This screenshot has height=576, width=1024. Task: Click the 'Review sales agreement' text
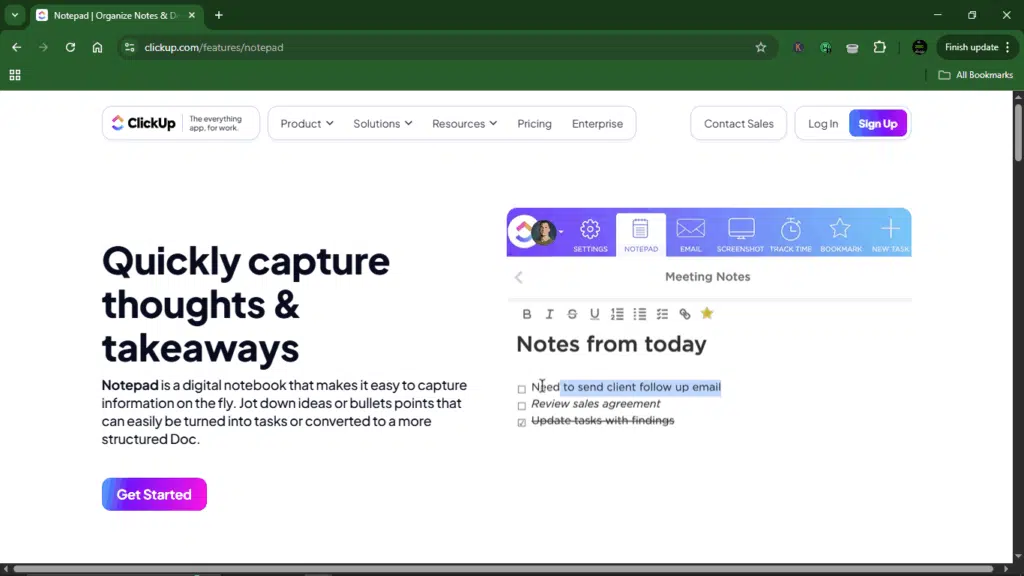click(596, 404)
